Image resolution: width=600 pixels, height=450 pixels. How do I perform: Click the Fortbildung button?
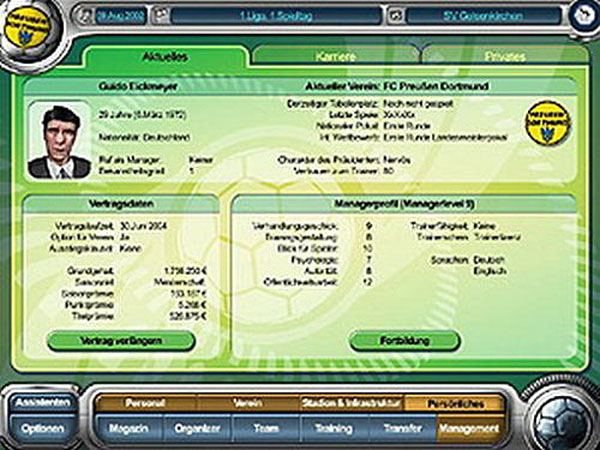click(404, 341)
